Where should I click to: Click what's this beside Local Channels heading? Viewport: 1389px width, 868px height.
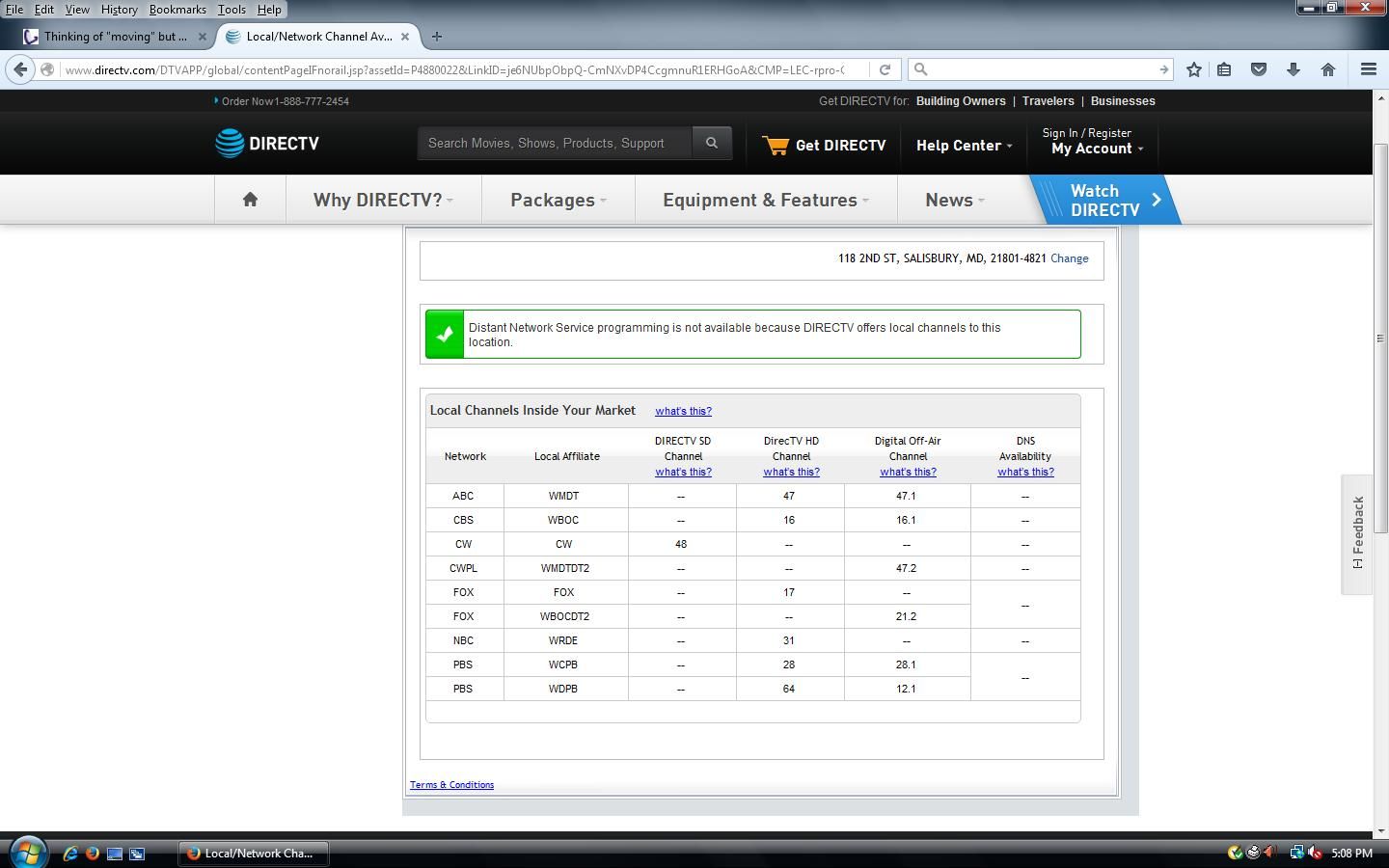(x=683, y=411)
